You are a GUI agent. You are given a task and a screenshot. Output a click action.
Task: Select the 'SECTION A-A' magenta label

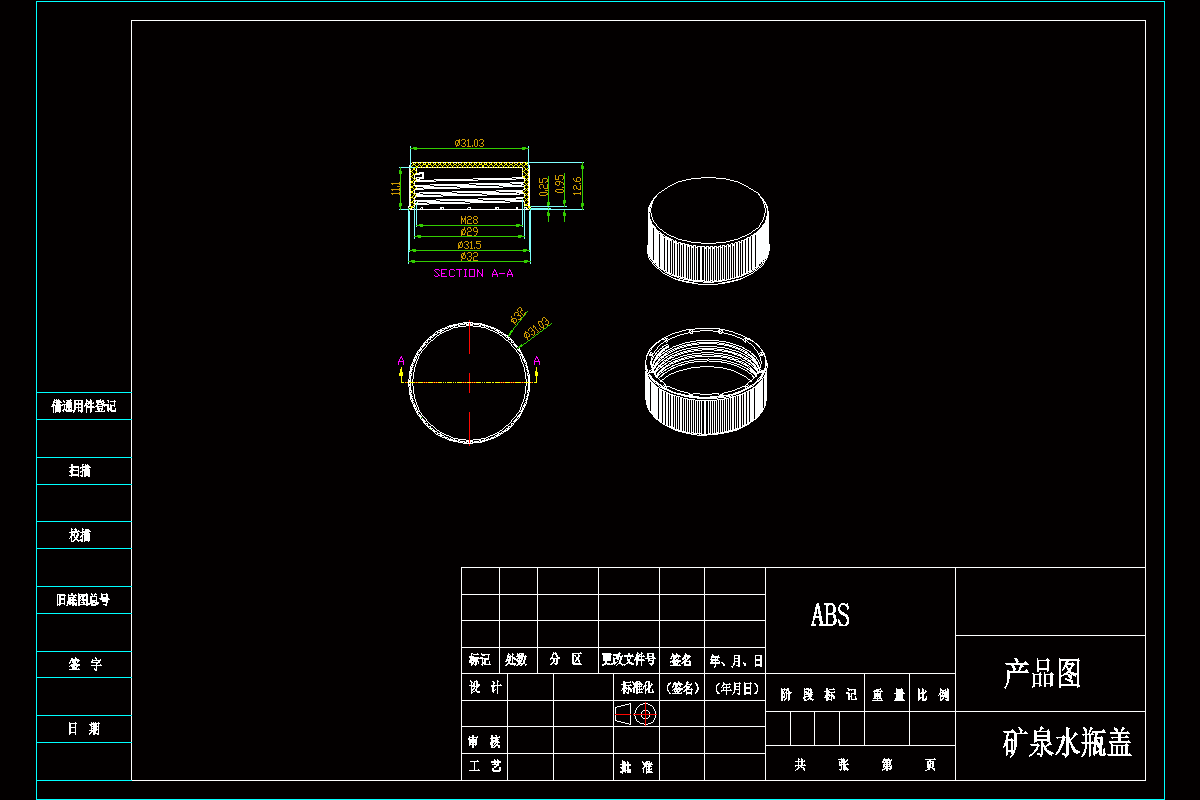473,273
